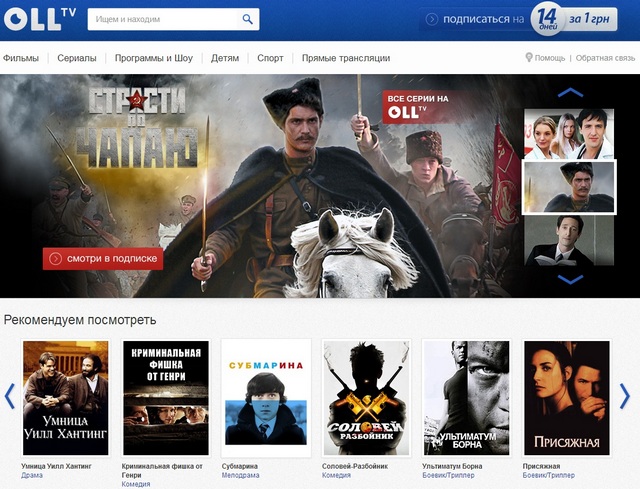Click Драма genre under Умница Уилл Хантинг

tap(32, 475)
